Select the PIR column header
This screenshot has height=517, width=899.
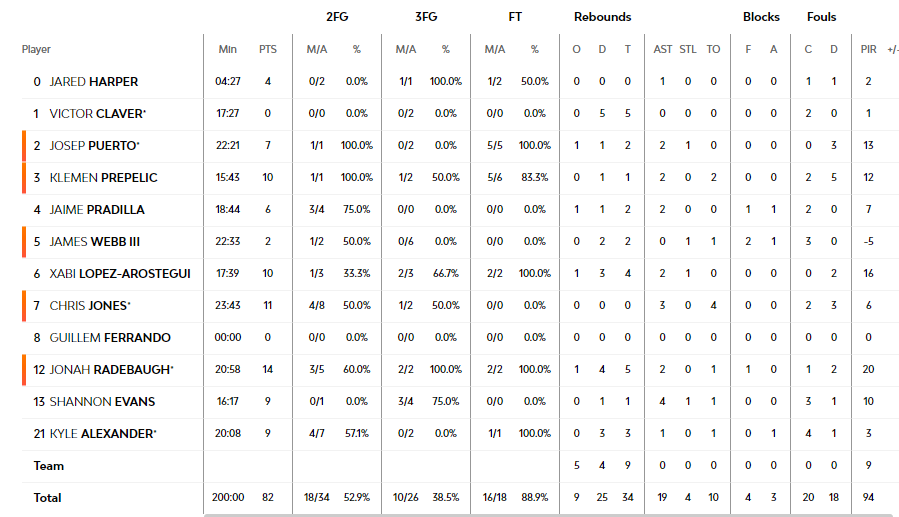(x=869, y=50)
